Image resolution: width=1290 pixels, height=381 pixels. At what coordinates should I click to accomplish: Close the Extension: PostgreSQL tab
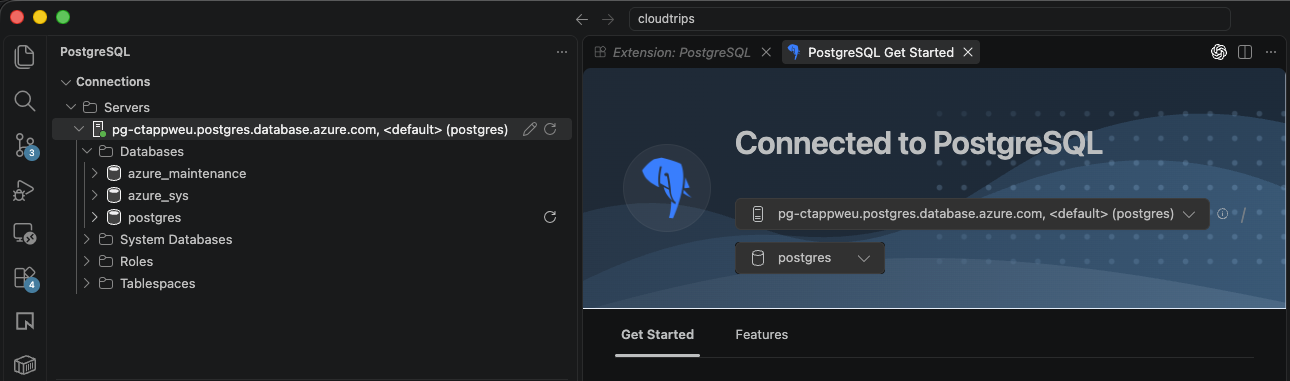(x=765, y=52)
